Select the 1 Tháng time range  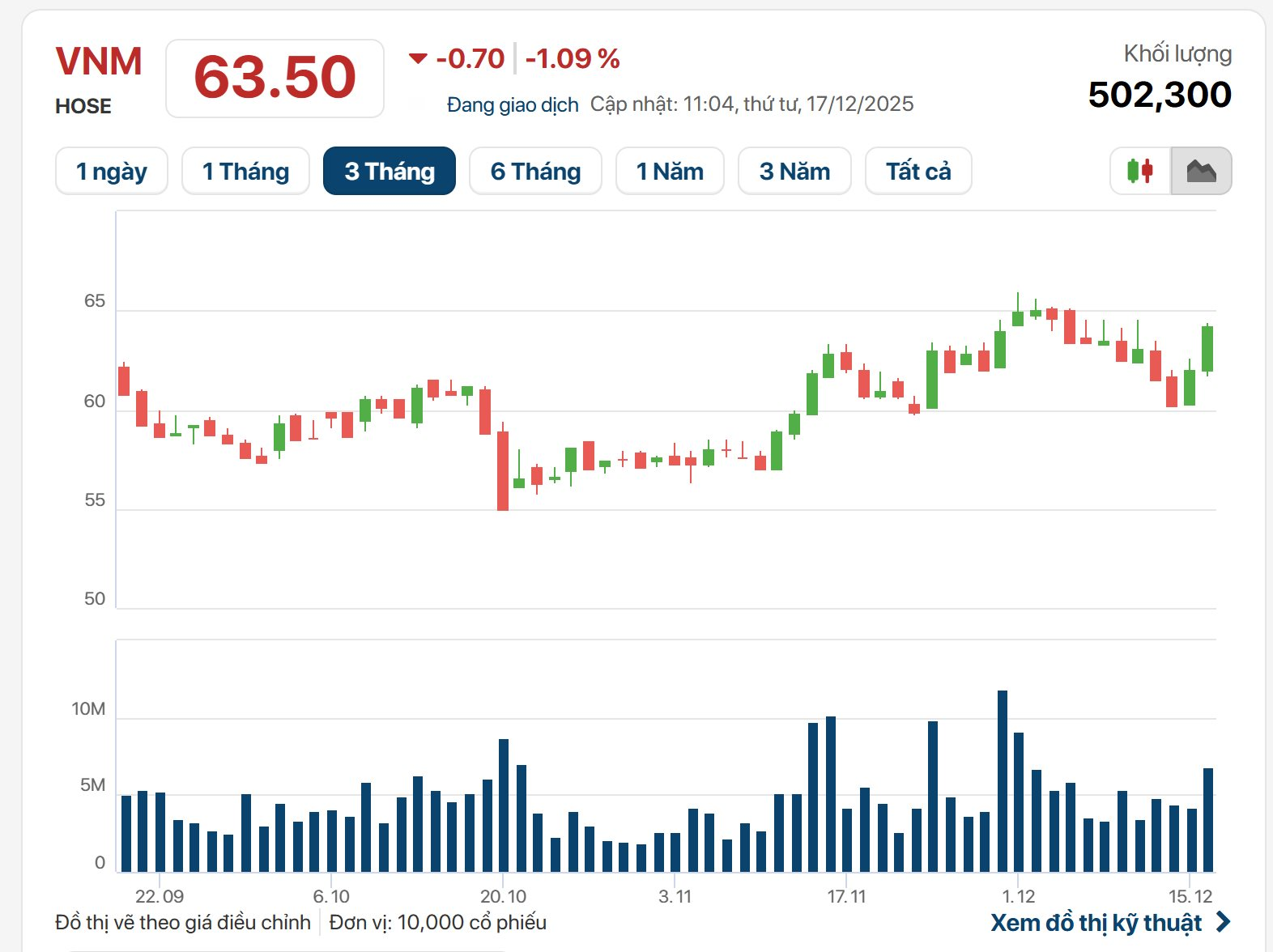pos(245,171)
